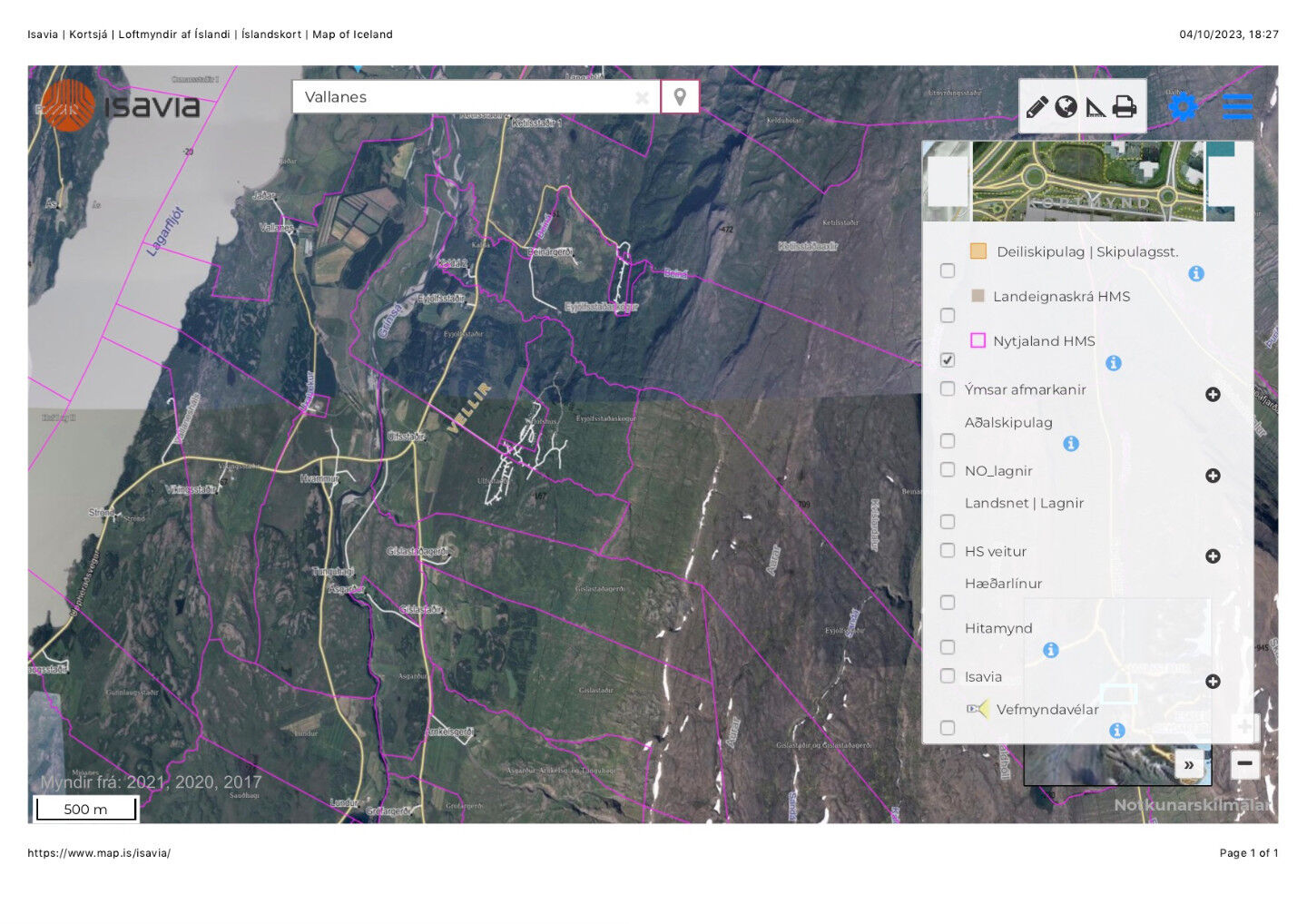Uncheck the Nytjaland HMS layer

point(948,360)
